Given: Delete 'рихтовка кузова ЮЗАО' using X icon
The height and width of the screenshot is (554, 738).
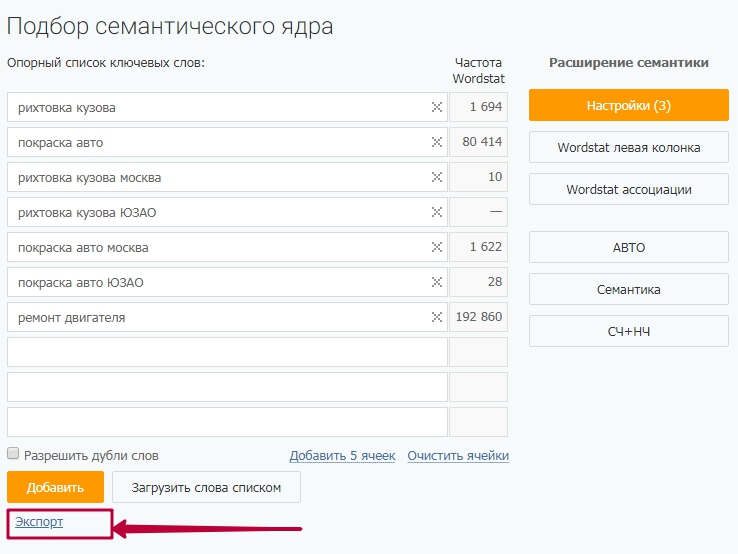Looking at the screenshot, I should (436, 212).
